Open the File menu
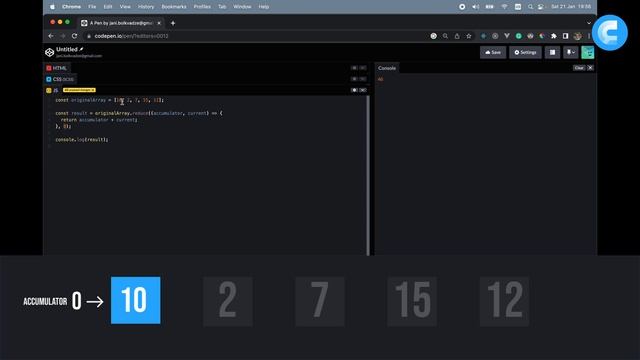This screenshot has width=640, height=360. point(92,7)
